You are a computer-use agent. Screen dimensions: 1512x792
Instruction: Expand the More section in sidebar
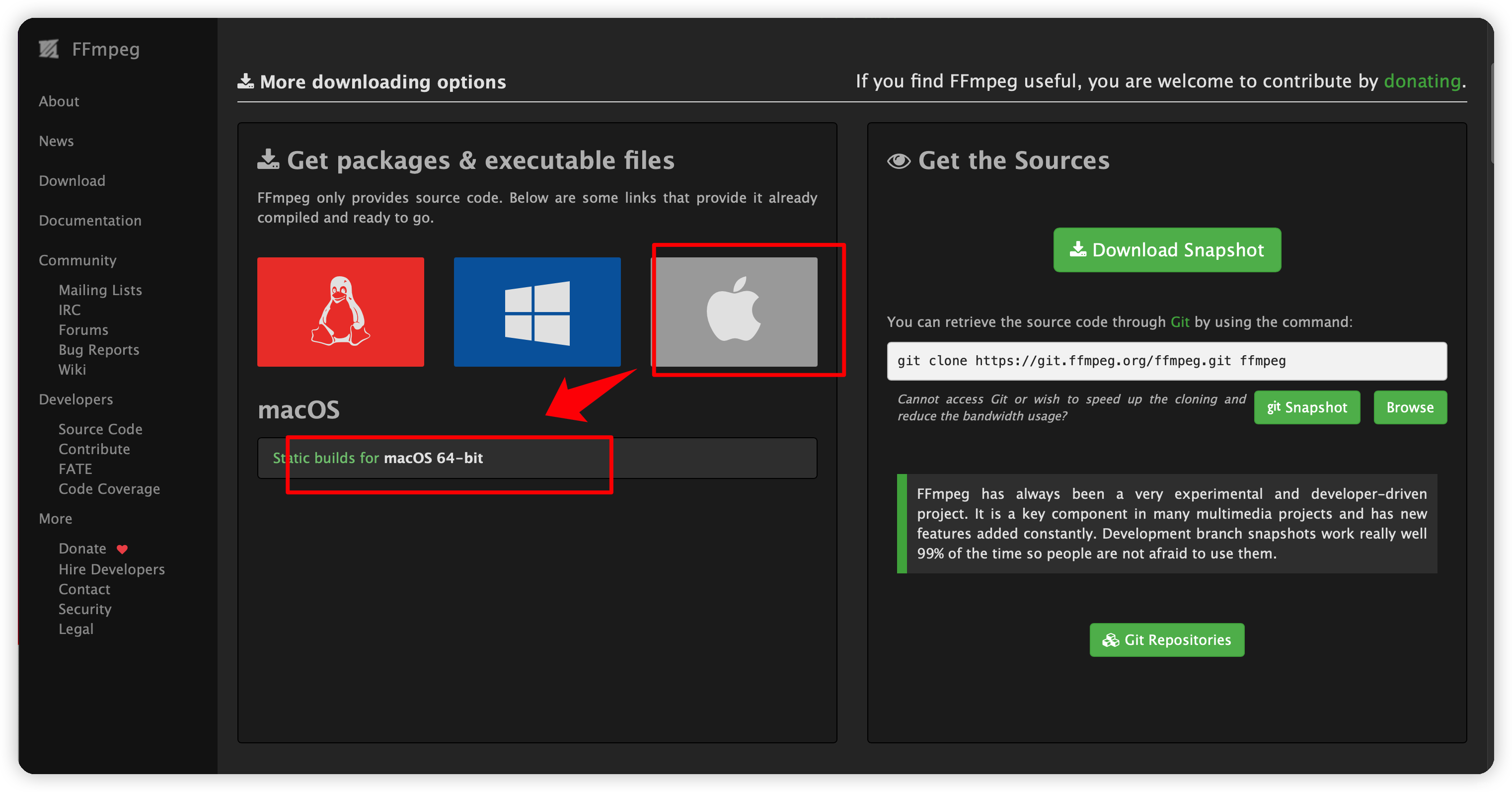click(56, 519)
